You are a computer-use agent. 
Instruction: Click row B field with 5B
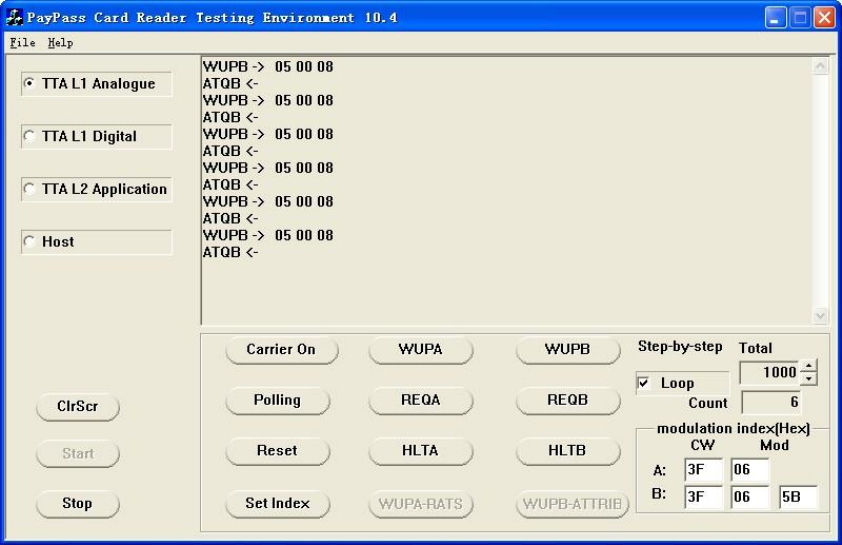pyautogui.click(x=799, y=497)
